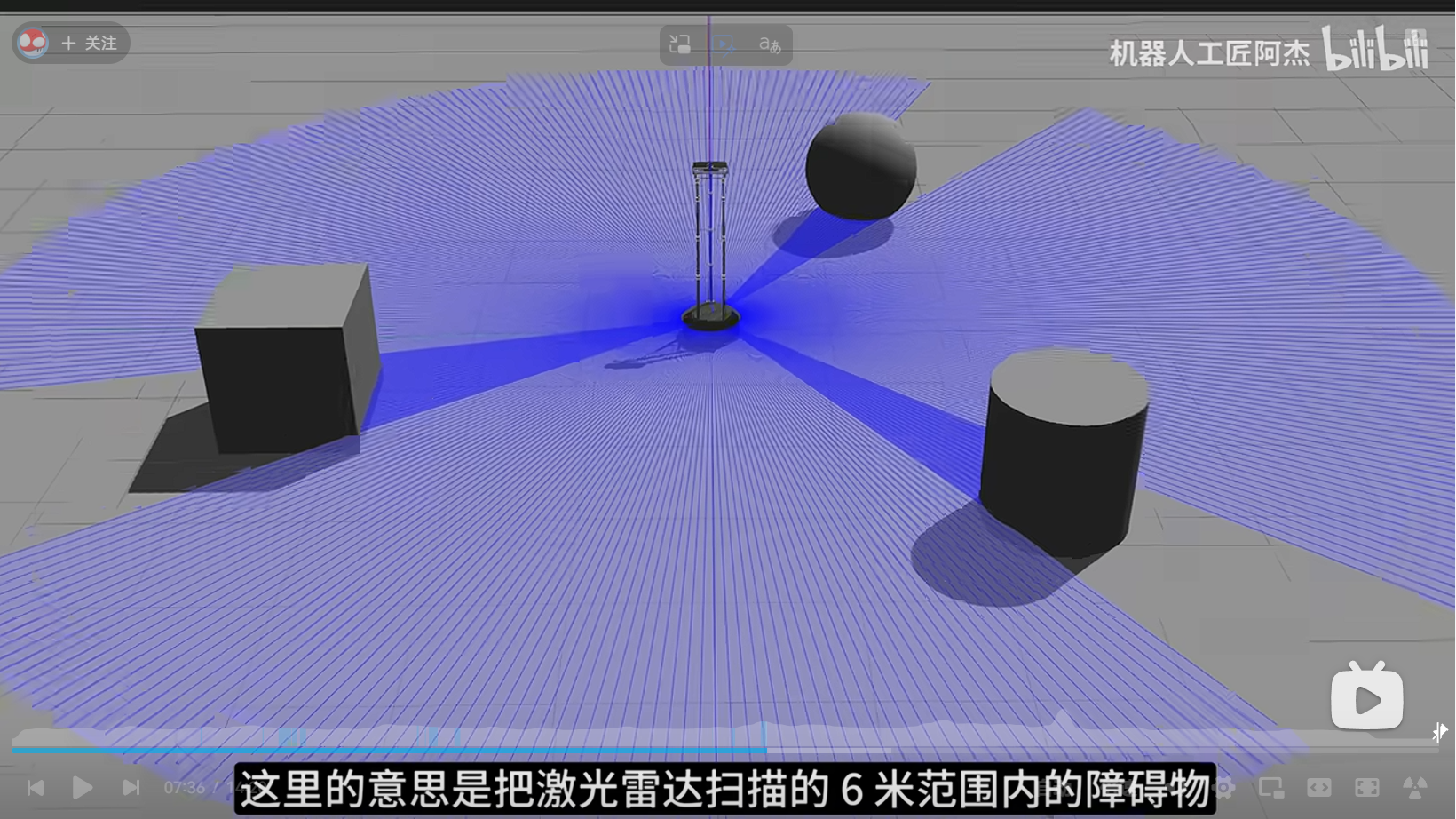Open the subtitle translation icon
The height and width of the screenshot is (819, 1456).
(770, 44)
